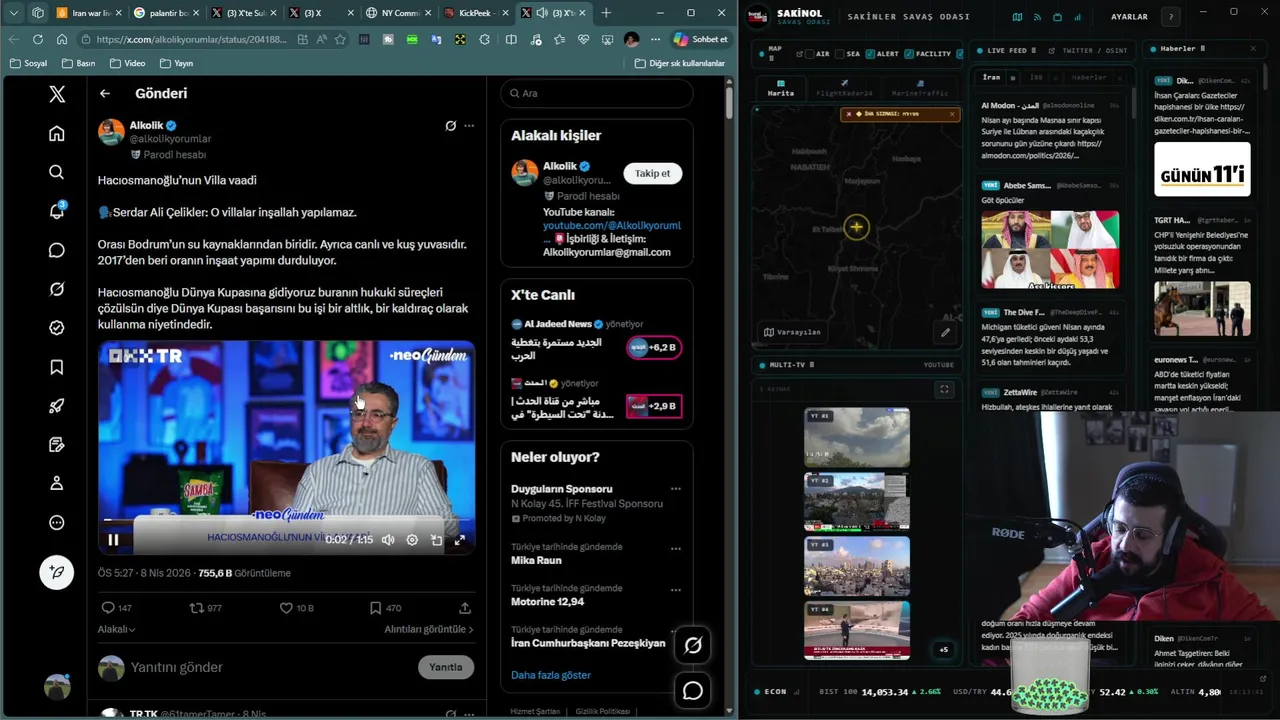Open the X home page icon
Viewport: 1280px width, 720px height.
click(57, 133)
